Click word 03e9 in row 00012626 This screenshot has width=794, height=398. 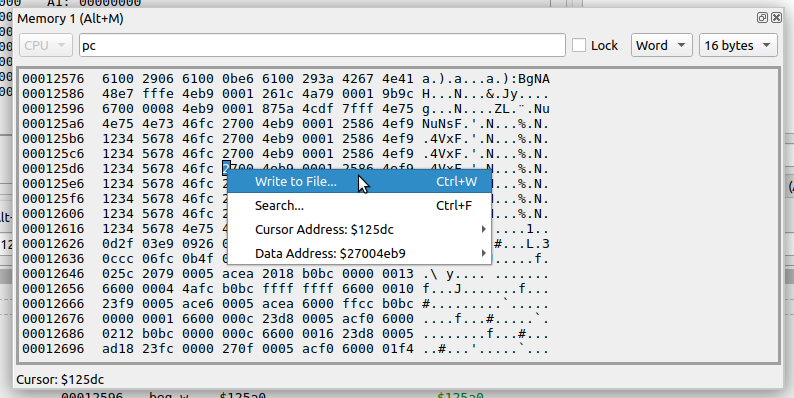pyautogui.click(x=157, y=244)
